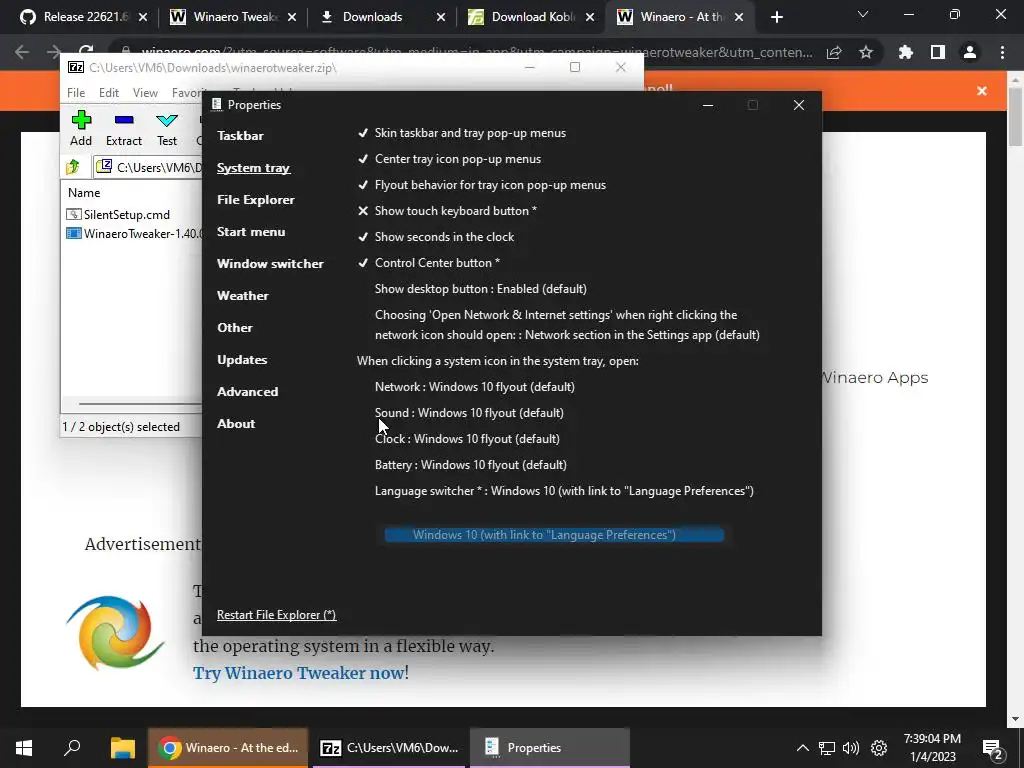Open System tray section

tap(253, 168)
